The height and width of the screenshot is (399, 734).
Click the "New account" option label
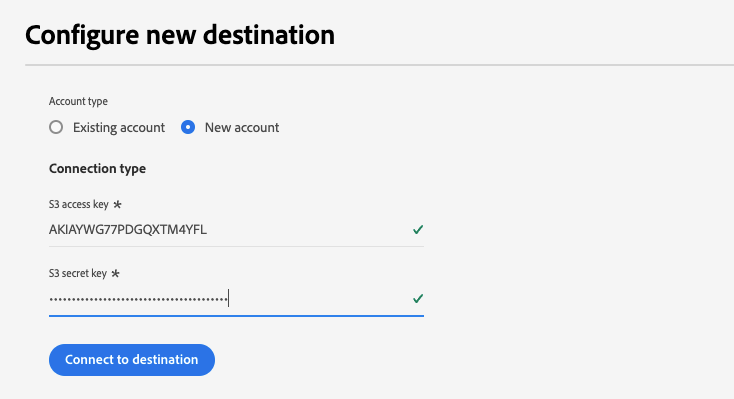pyautogui.click(x=242, y=127)
